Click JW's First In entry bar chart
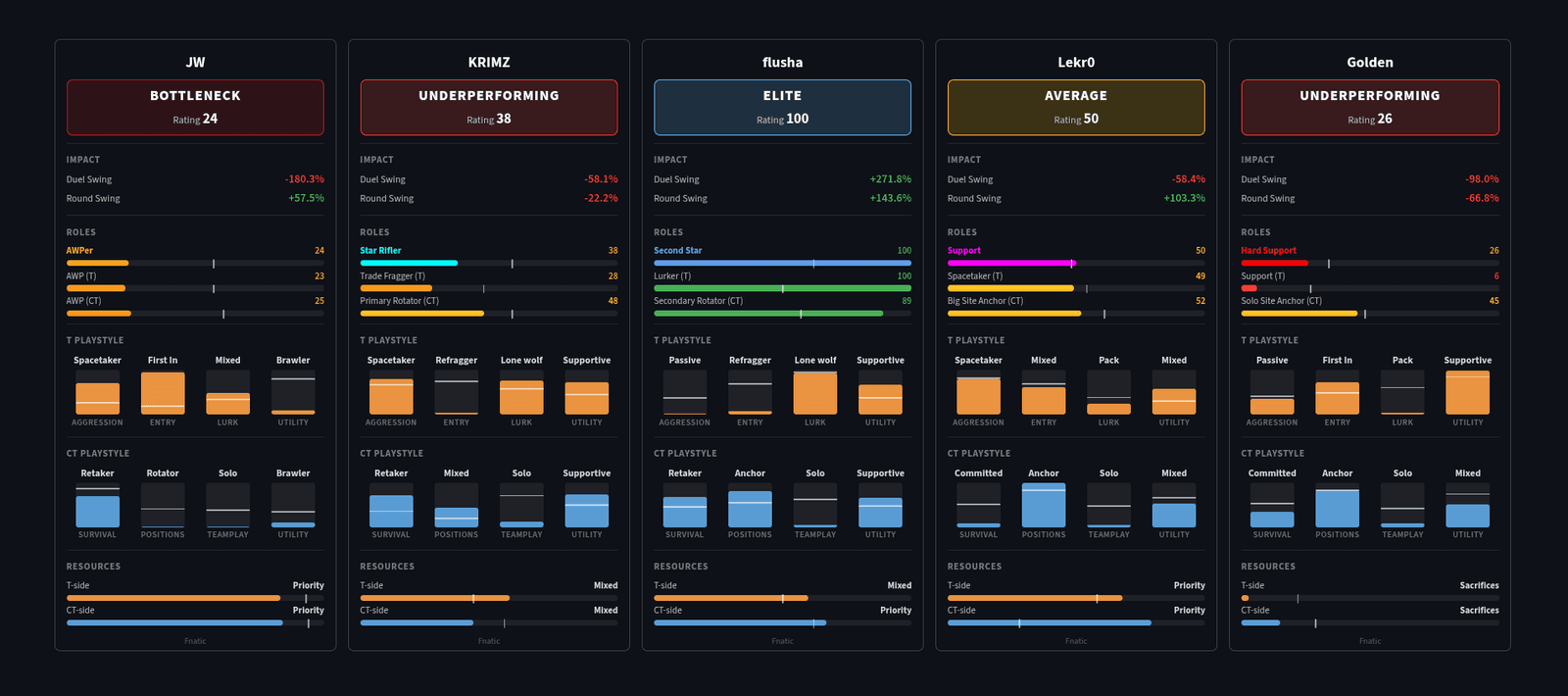The height and width of the screenshot is (696, 1568). click(x=163, y=392)
